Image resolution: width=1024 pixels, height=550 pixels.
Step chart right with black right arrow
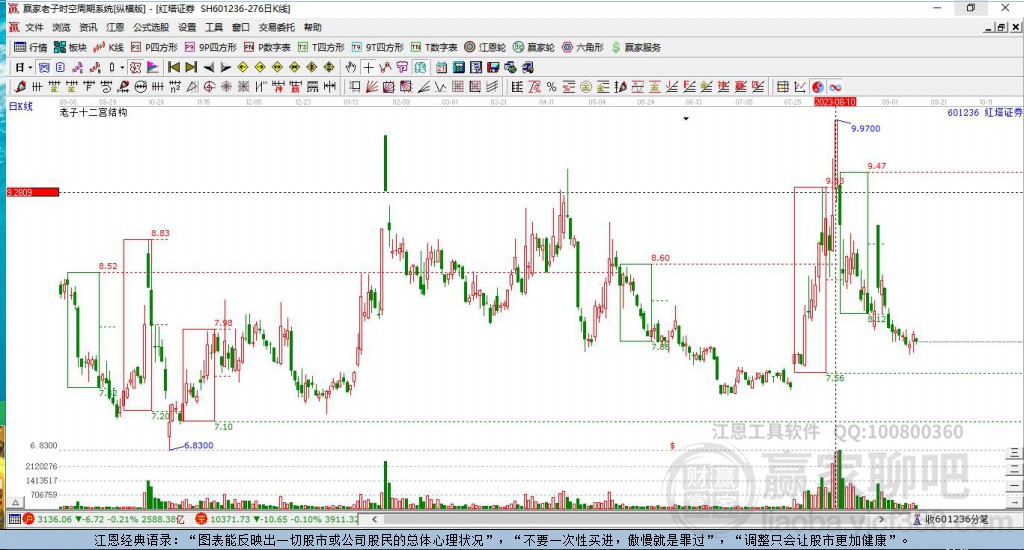[x=225, y=67]
